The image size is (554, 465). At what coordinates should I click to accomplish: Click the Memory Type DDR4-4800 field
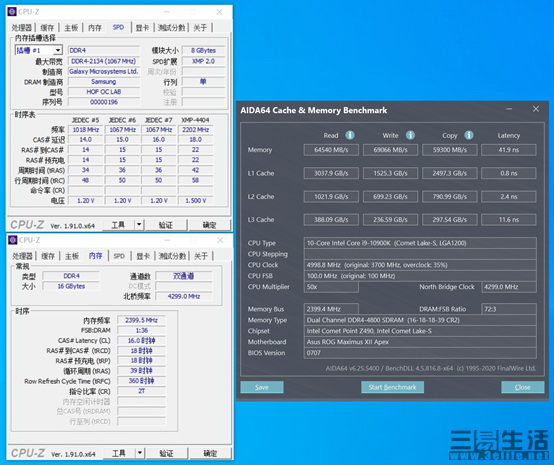point(420,320)
